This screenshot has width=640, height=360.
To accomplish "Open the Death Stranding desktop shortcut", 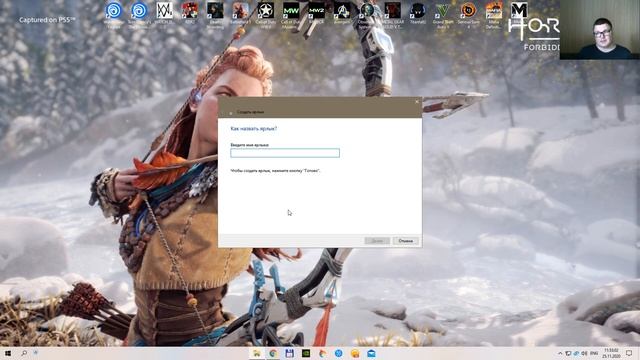I will coord(215,14).
